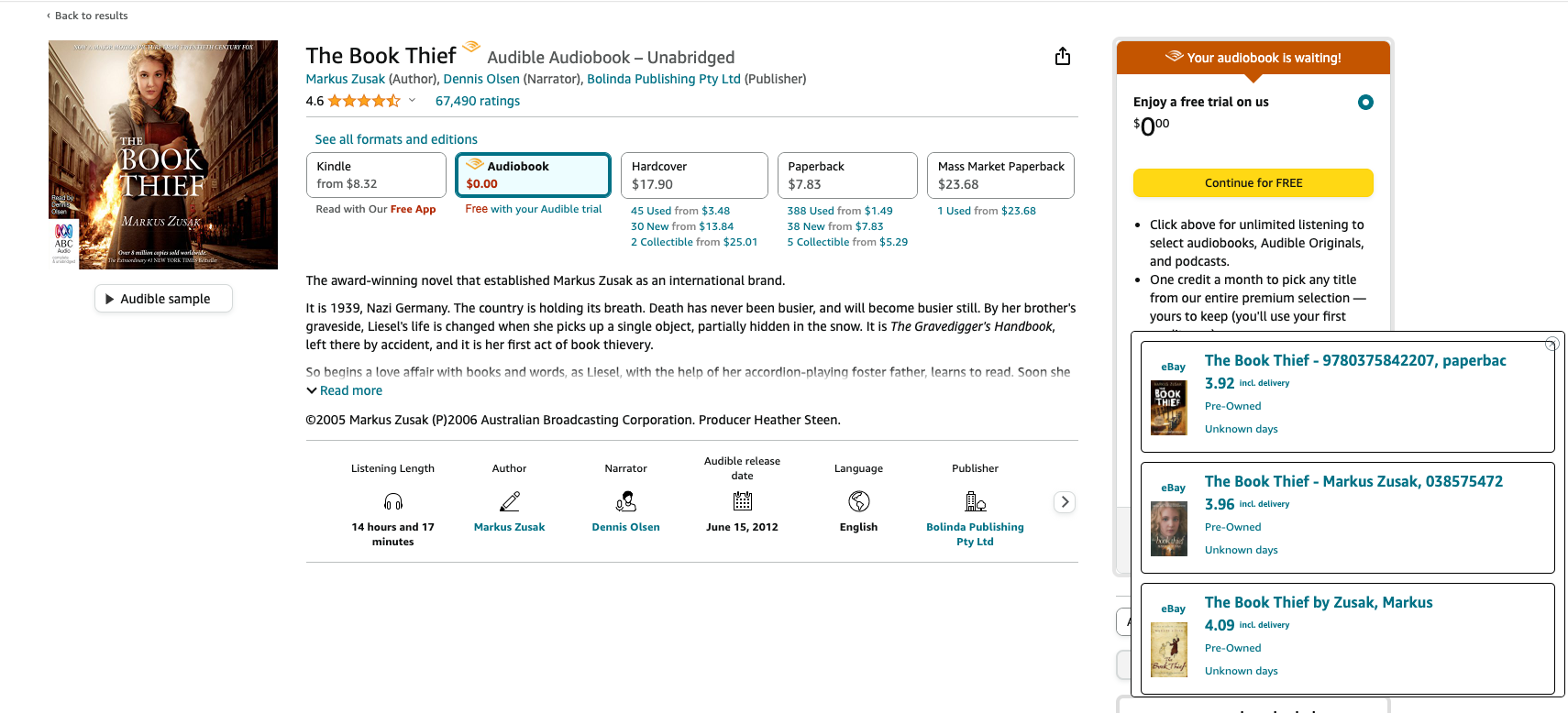
Task: Click Continue for FREE button
Action: [1253, 182]
